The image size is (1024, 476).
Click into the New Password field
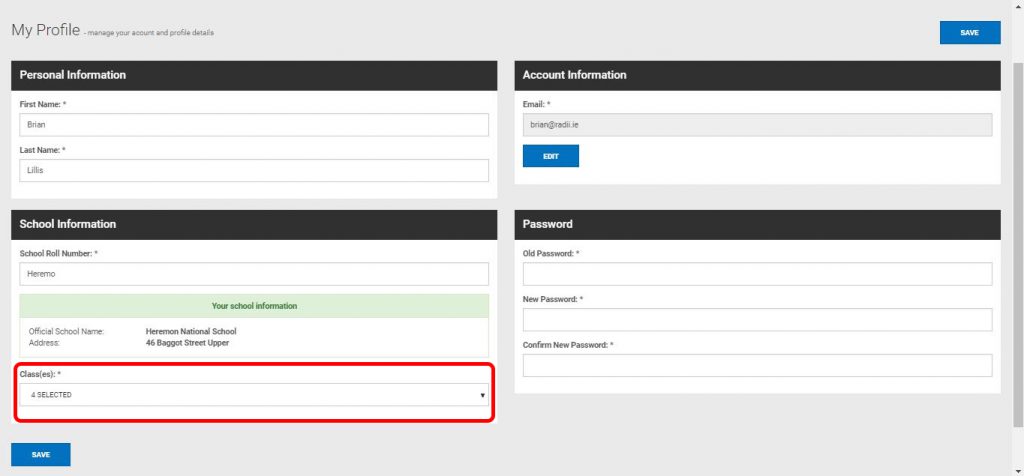(757, 319)
